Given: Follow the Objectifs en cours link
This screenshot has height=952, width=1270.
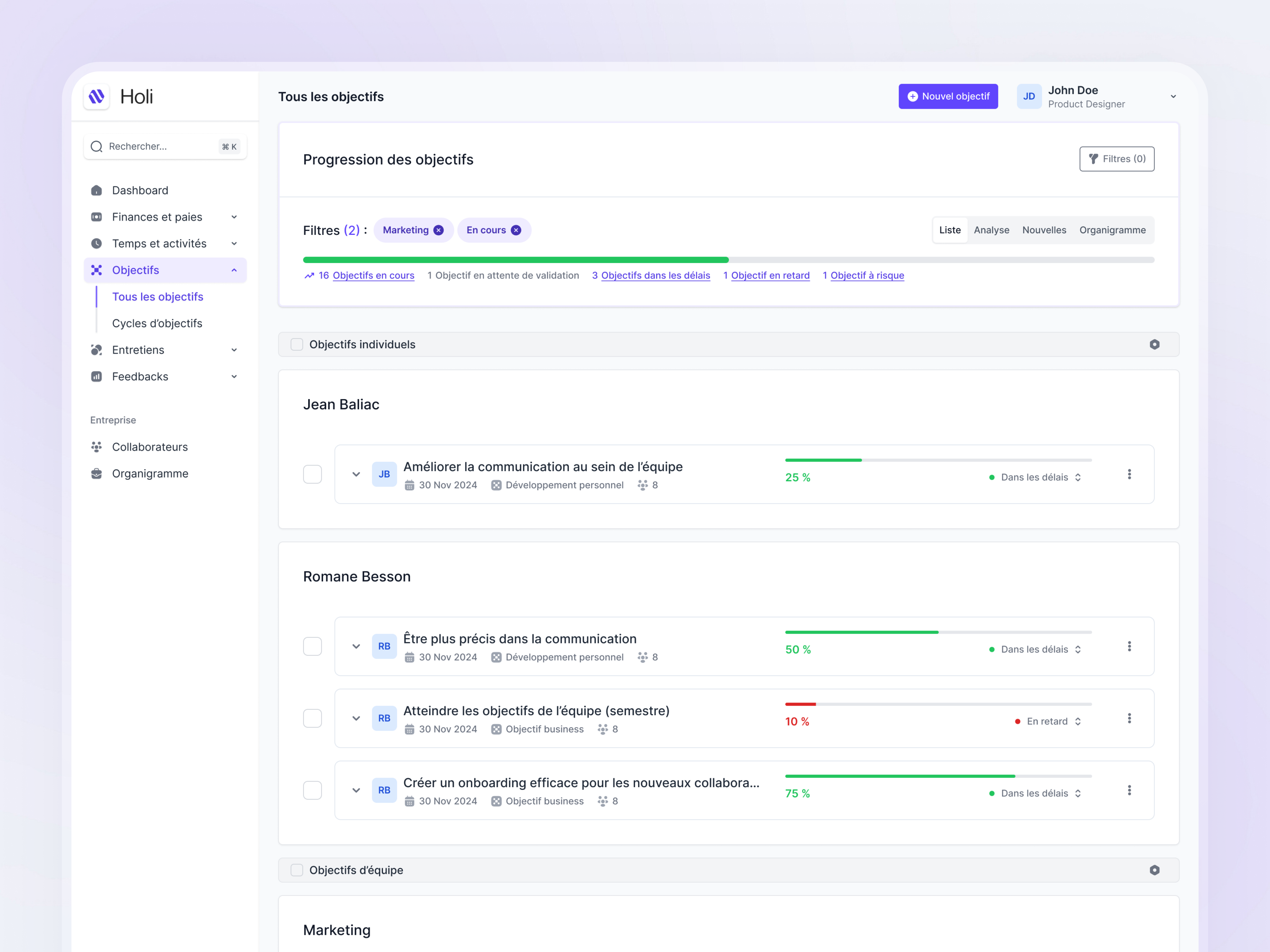Looking at the screenshot, I should [x=373, y=275].
